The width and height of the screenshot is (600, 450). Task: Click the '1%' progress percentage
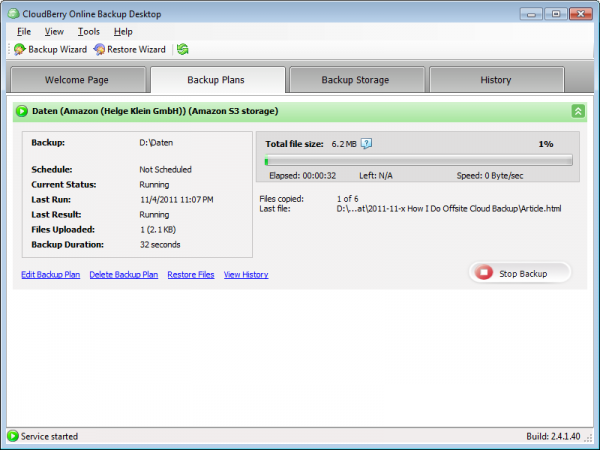(x=546, y=144)
